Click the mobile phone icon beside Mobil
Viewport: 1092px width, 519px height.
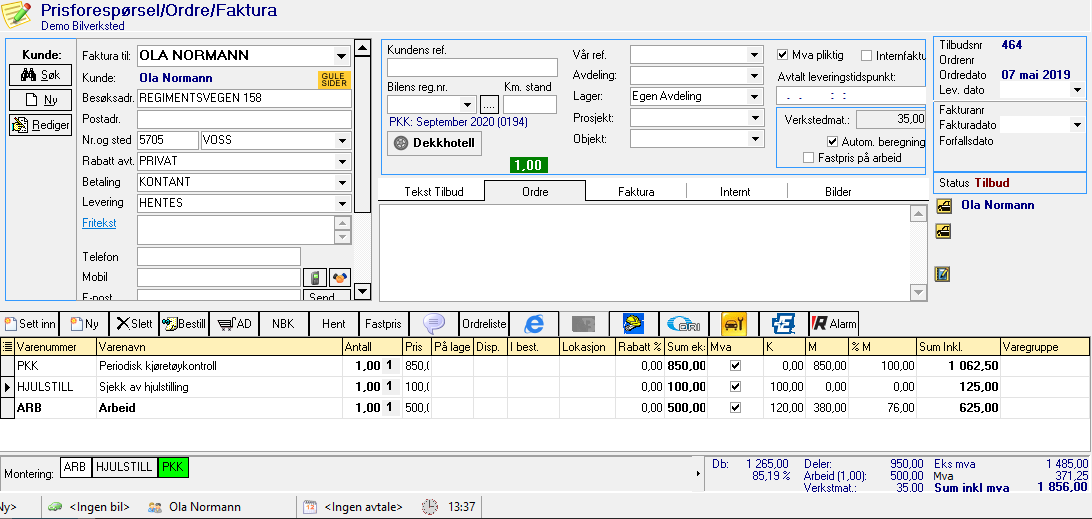point(313,278)
